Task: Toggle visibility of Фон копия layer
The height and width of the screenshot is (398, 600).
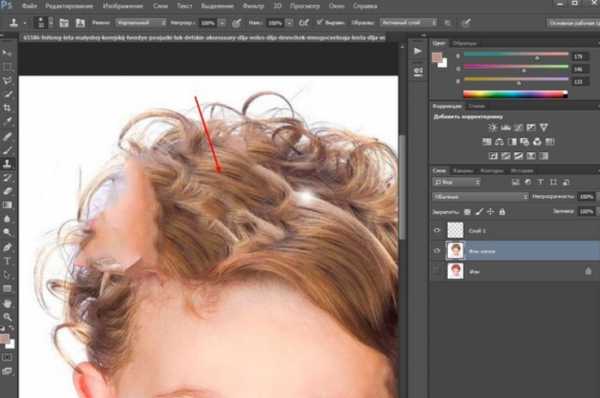Action: point(437,251)
